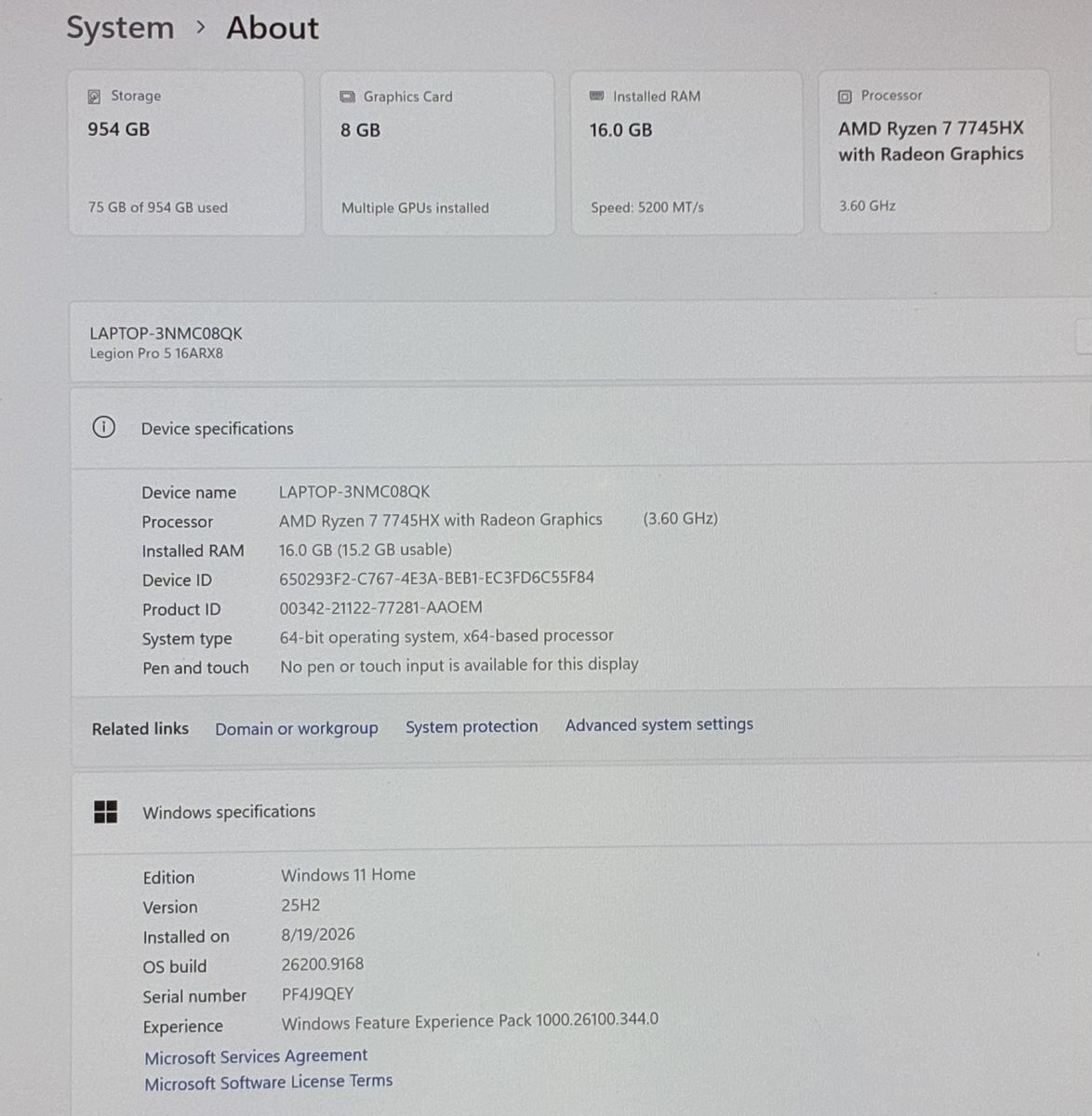The image size is (1092, 1116).
Task: Open System protection link
Action: [472, 726]
